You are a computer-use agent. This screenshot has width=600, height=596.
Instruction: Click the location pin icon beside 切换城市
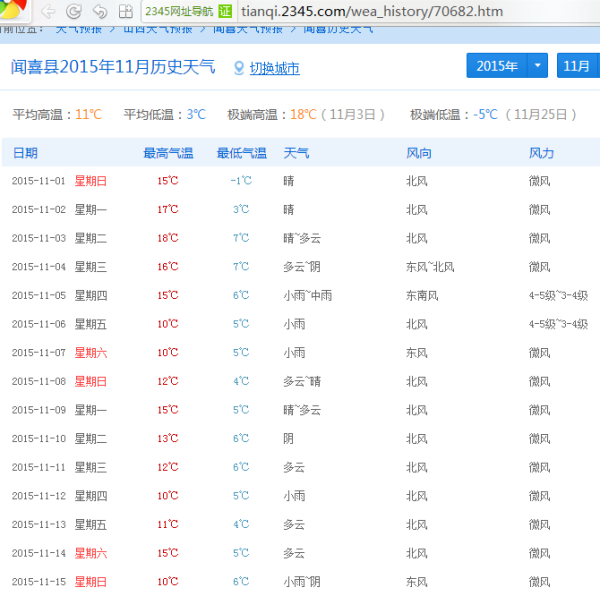click(x=239, y=68)
